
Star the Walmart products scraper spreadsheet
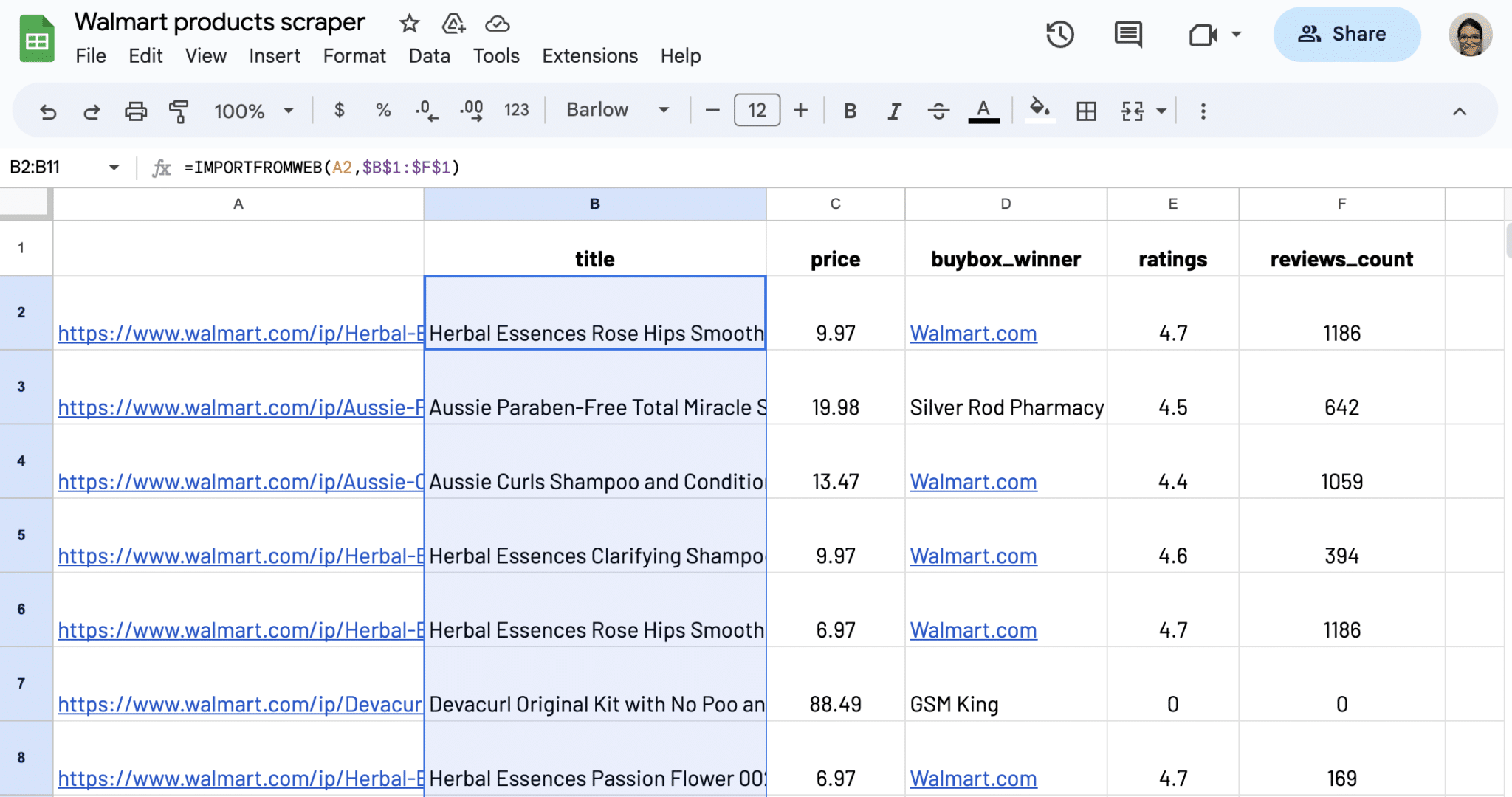point(410,23)
